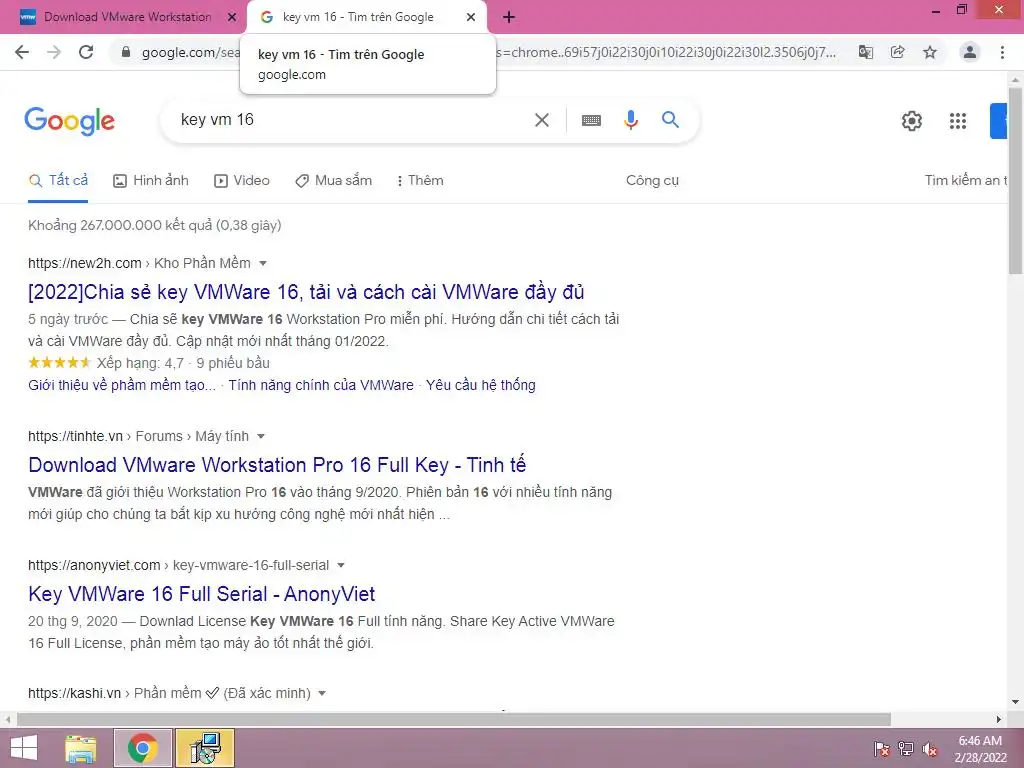Screen dimensions: 1024x768
Task: Click horizontal scrollbar right arrow
Action: [x=999, y=720]
